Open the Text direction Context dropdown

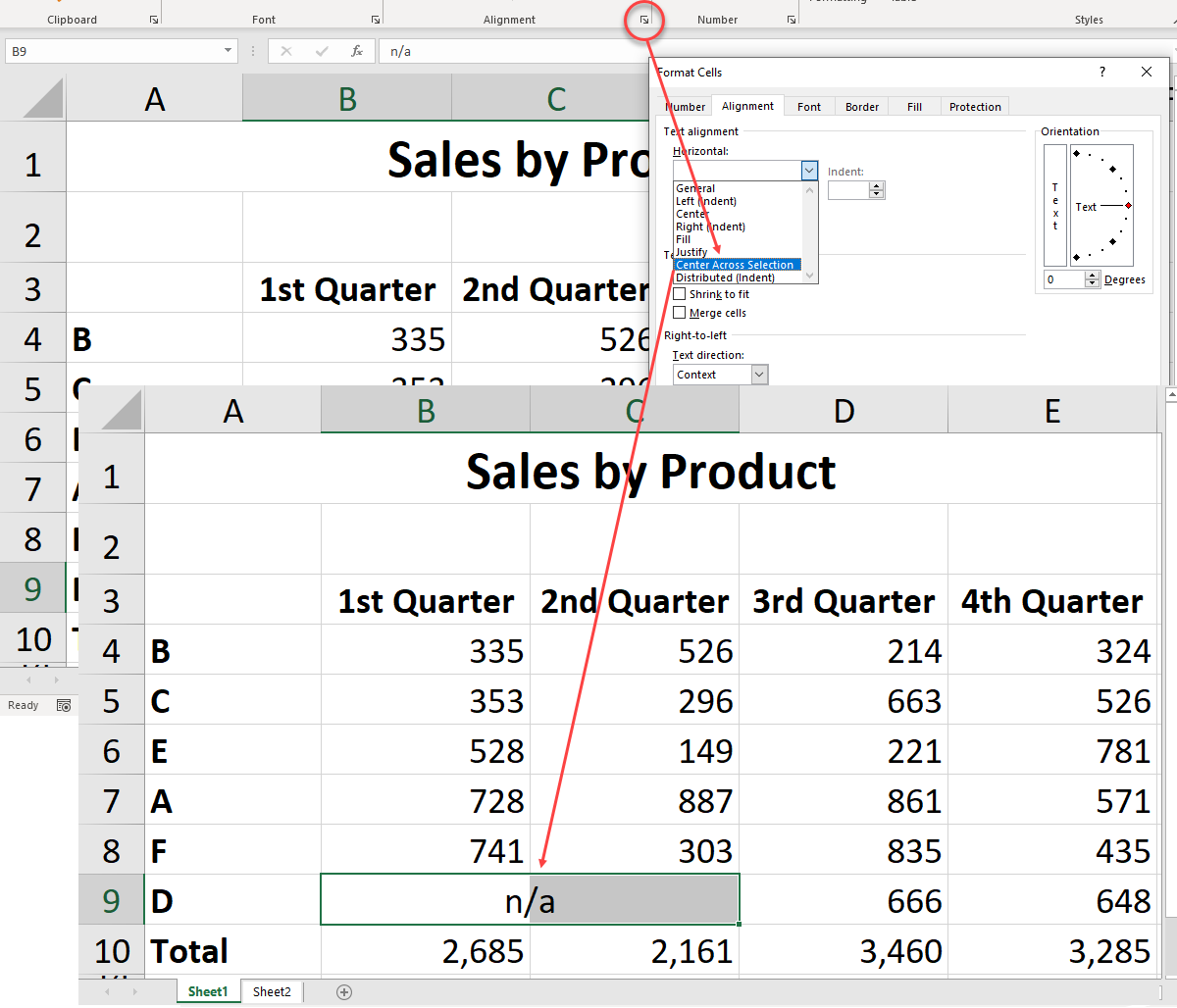pos(759,375)
